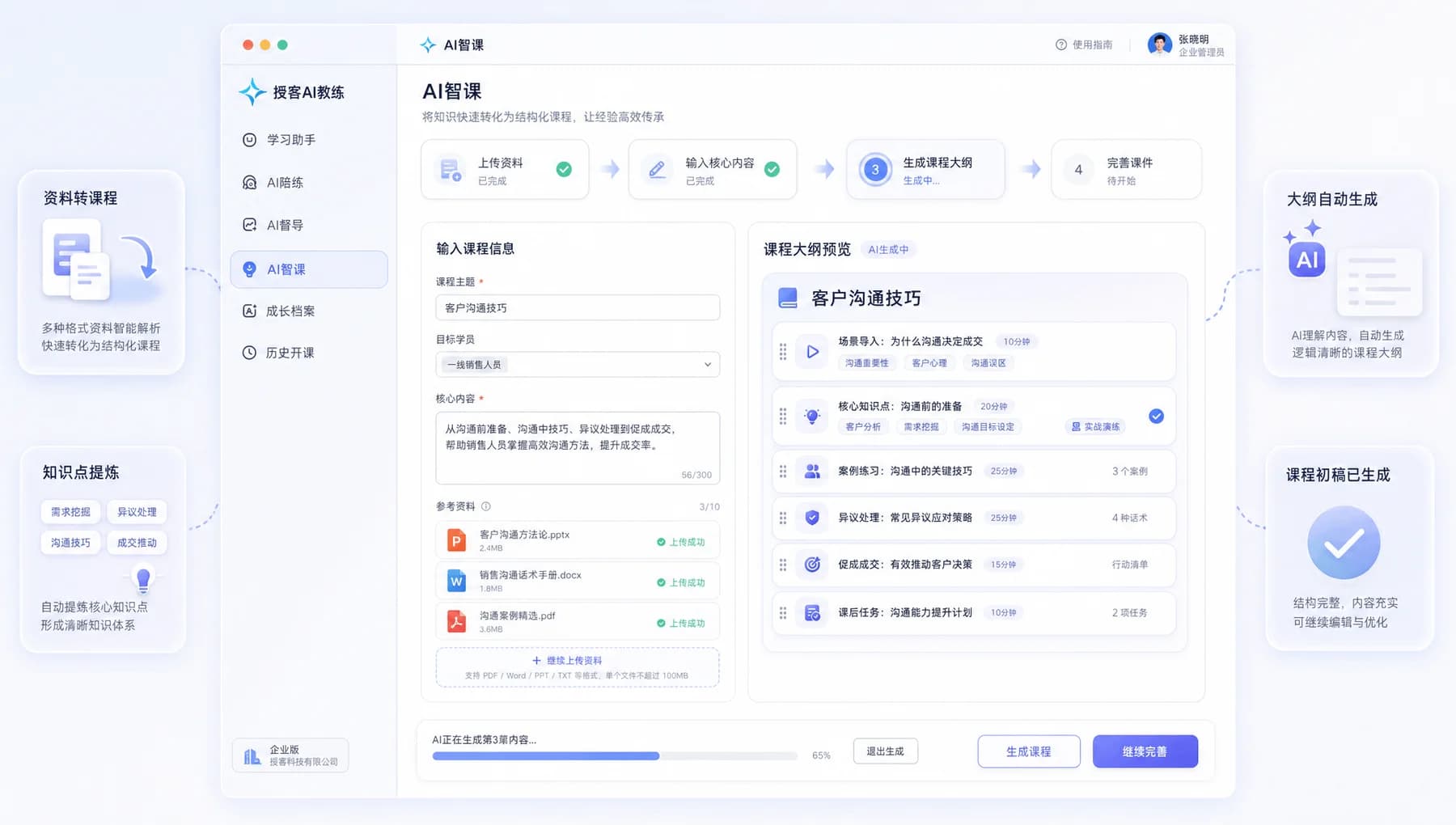Click the 退出生成 button

pos(885,751)
